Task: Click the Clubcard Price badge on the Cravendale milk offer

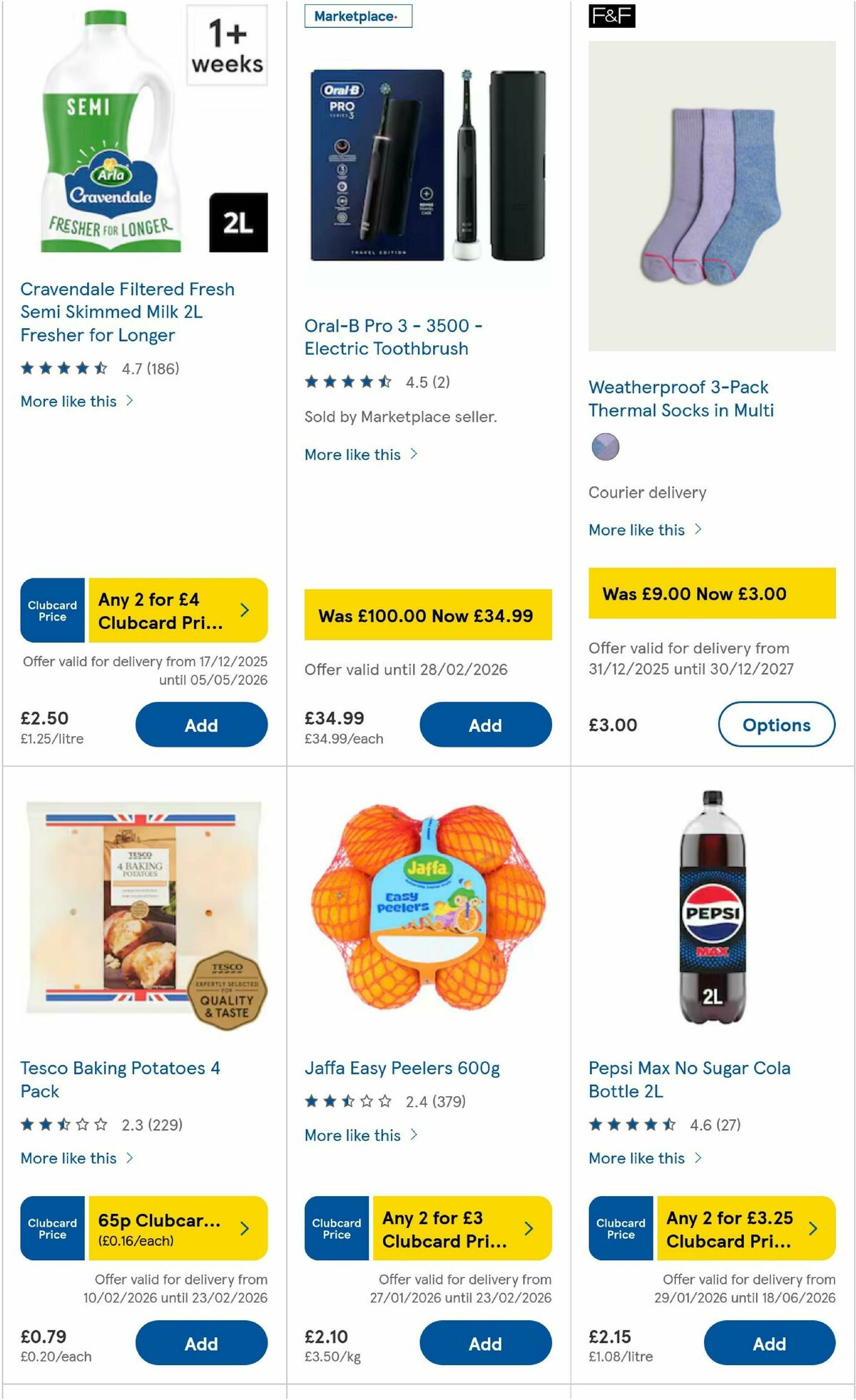Action: click(51, 610)
